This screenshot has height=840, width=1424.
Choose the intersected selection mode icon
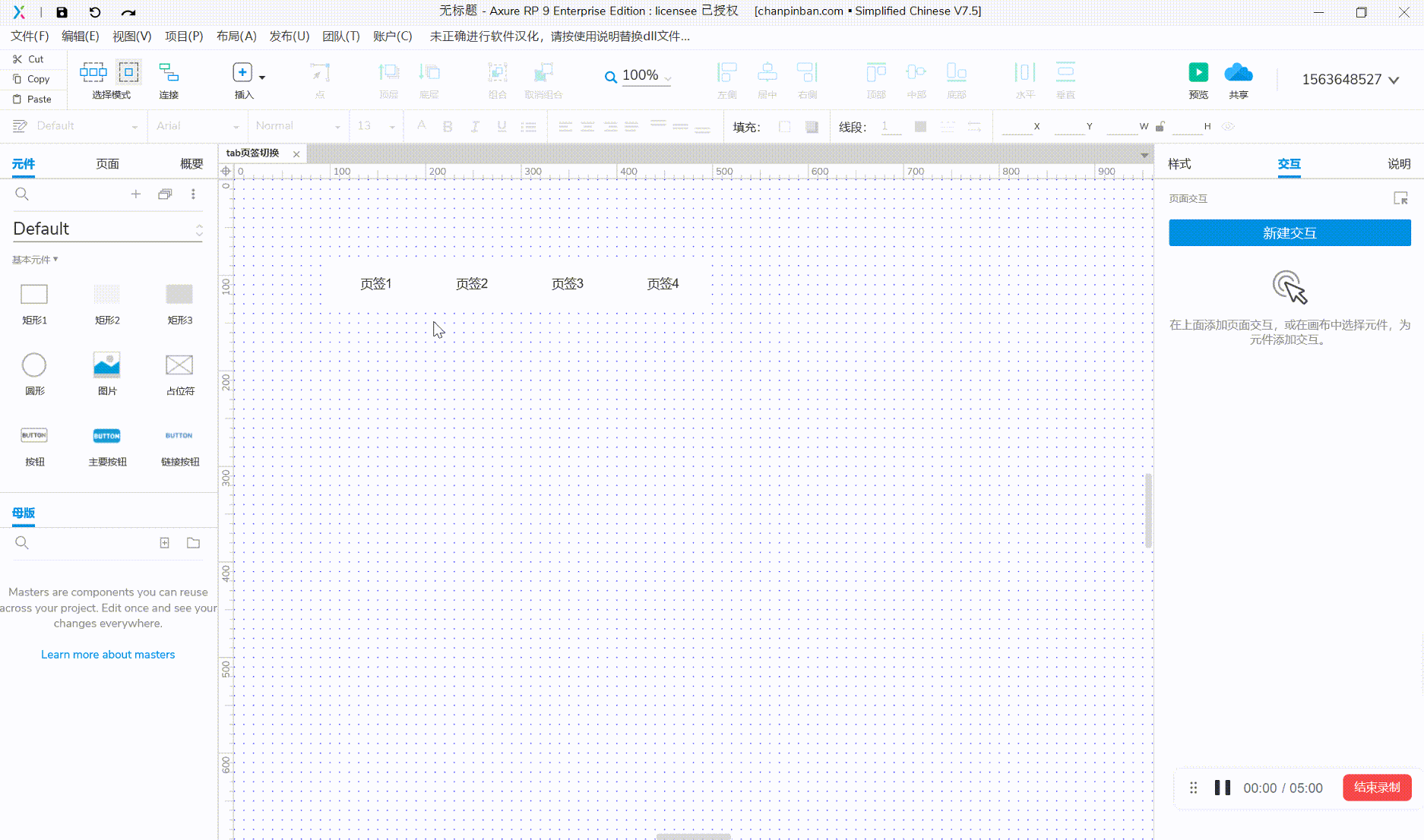pos(93,72)
